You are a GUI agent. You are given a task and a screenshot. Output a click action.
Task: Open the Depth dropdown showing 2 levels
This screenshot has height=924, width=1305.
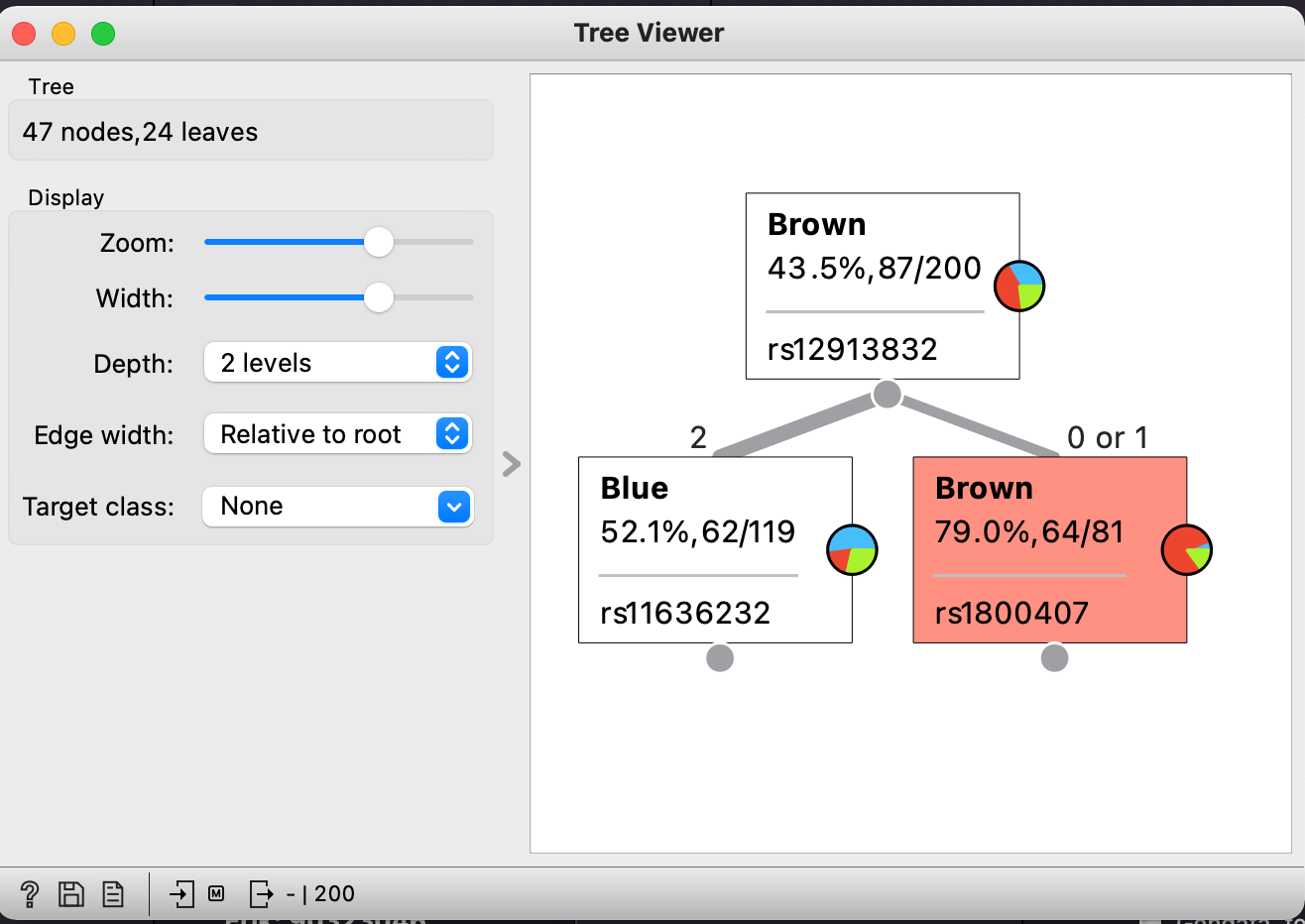point(337,363)
